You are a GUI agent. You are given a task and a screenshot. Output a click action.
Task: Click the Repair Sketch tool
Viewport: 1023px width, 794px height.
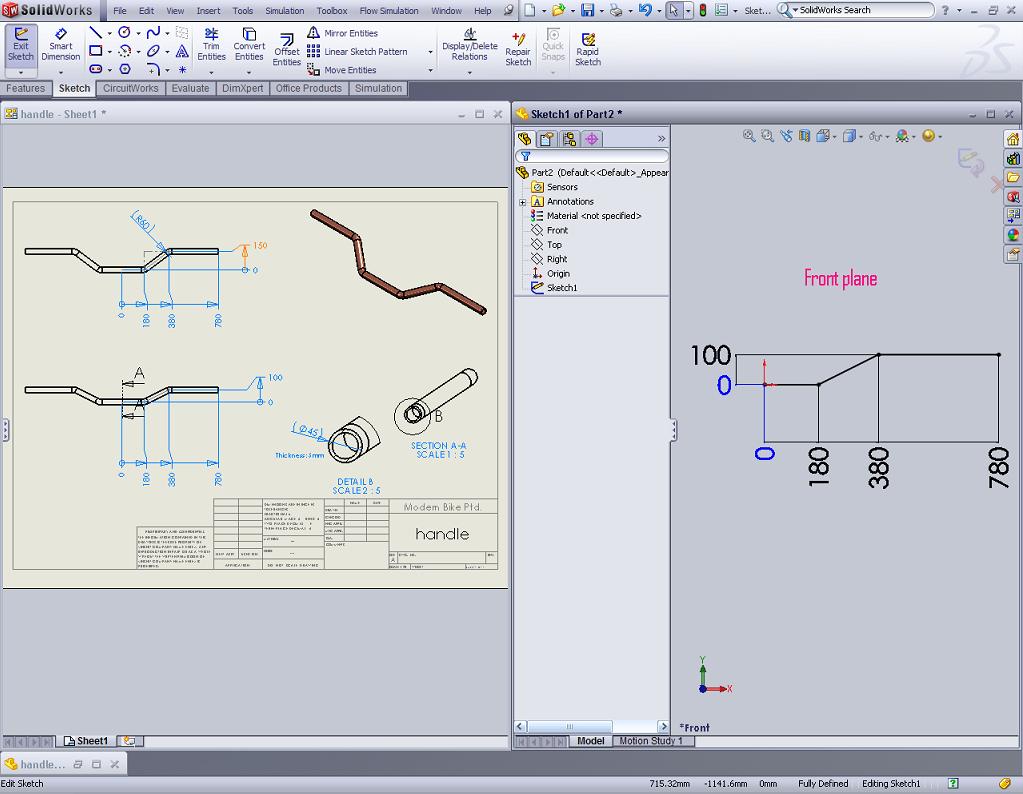click(x=518, y=50)
